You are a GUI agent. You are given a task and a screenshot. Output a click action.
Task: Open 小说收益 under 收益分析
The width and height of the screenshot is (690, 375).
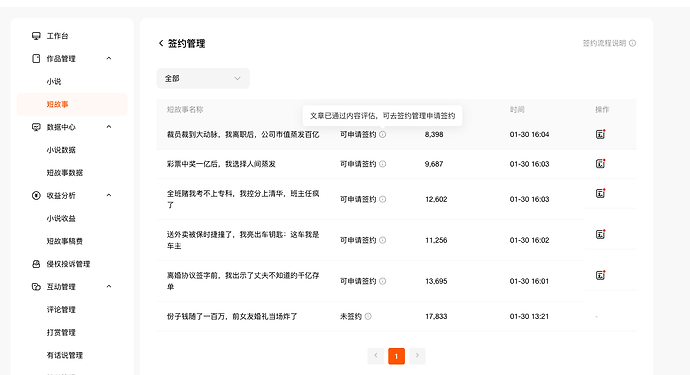(61, 218)
